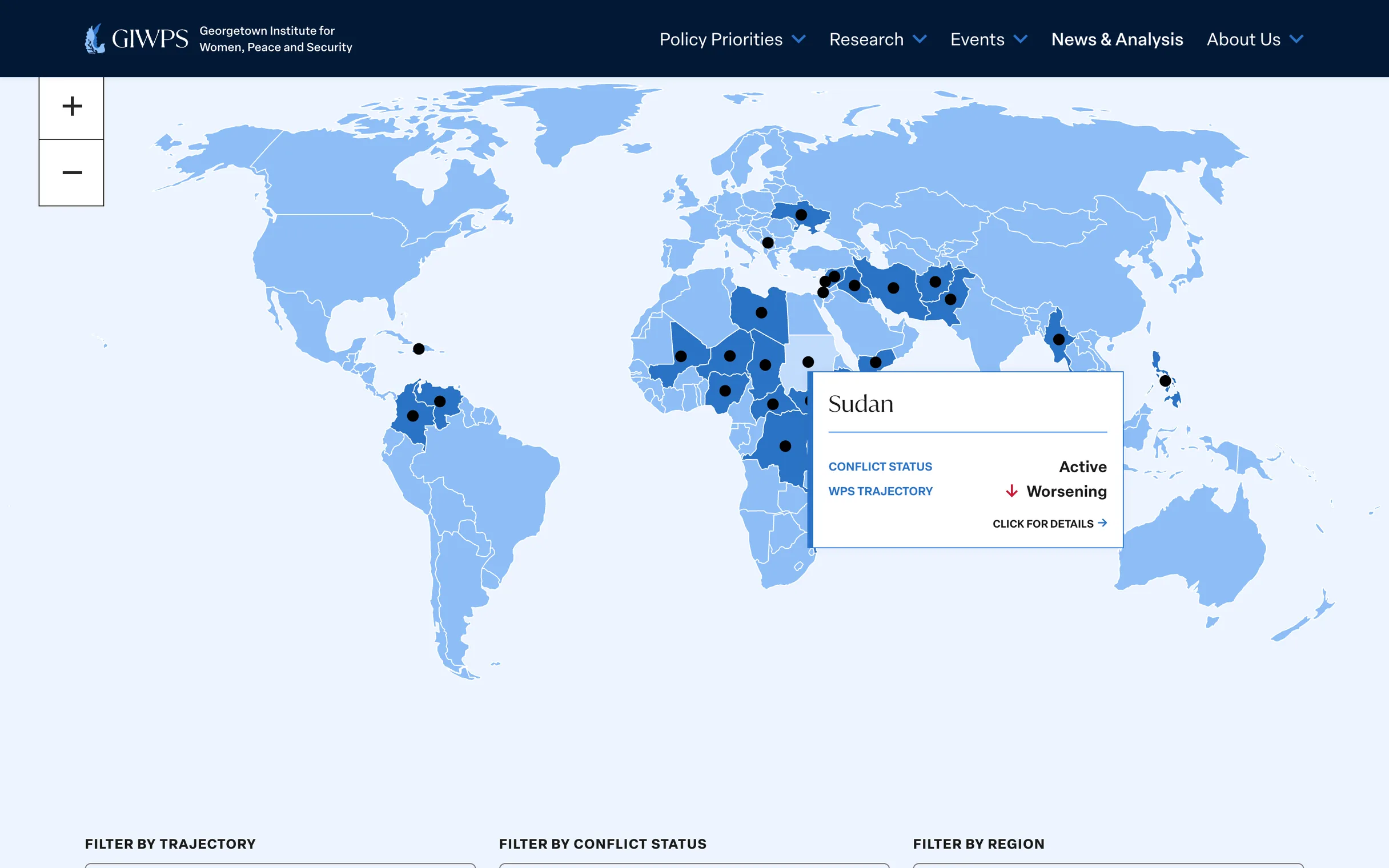Screen dimensions: 1389x868
Task: Zoom in the map with plus button
Action: [x=72, y=107]
